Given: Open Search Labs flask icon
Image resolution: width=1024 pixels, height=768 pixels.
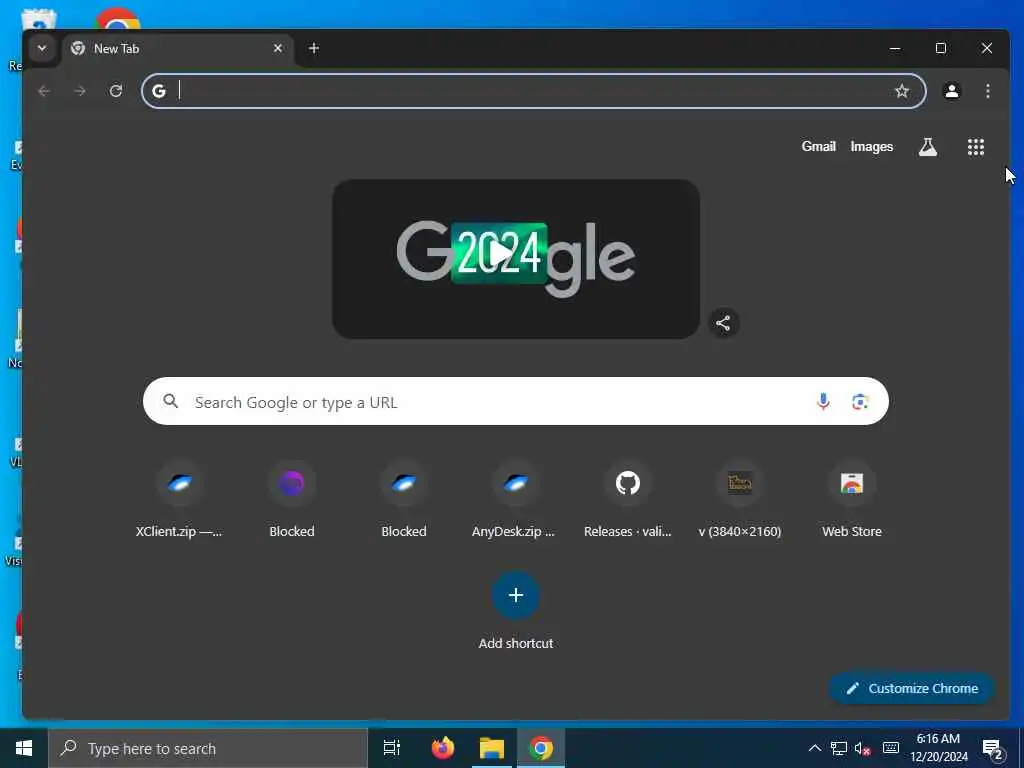Looking at the screenshot, I should (x=927, y=147).
